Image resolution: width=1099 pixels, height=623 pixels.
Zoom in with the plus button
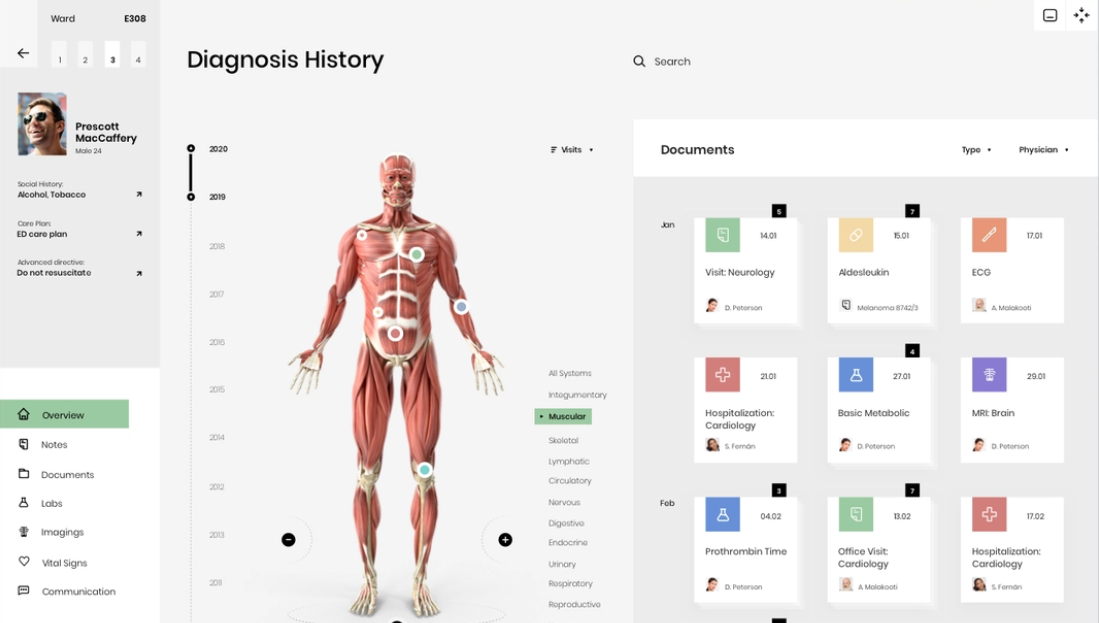pos(505,540)
